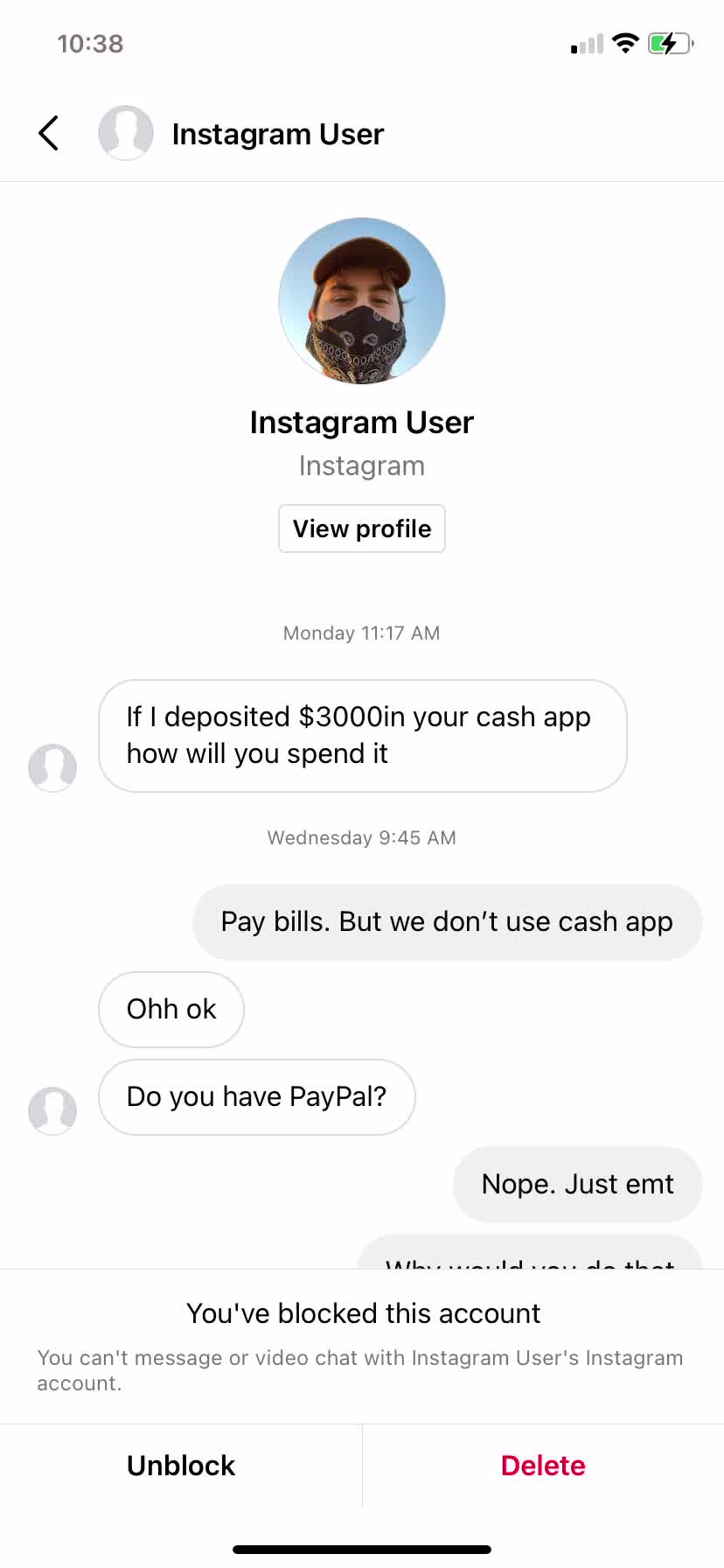Tap avatar beside the PayPal message

52,1111
